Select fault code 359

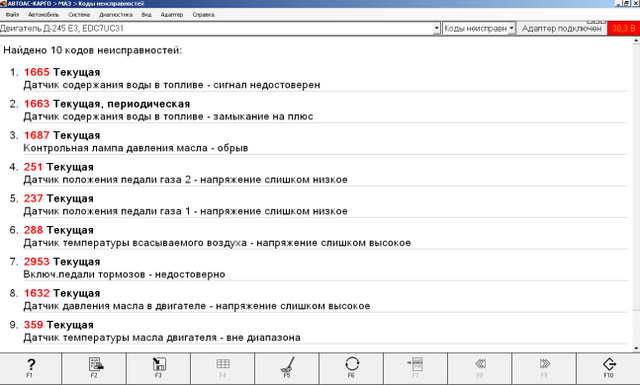click(33, 325)
